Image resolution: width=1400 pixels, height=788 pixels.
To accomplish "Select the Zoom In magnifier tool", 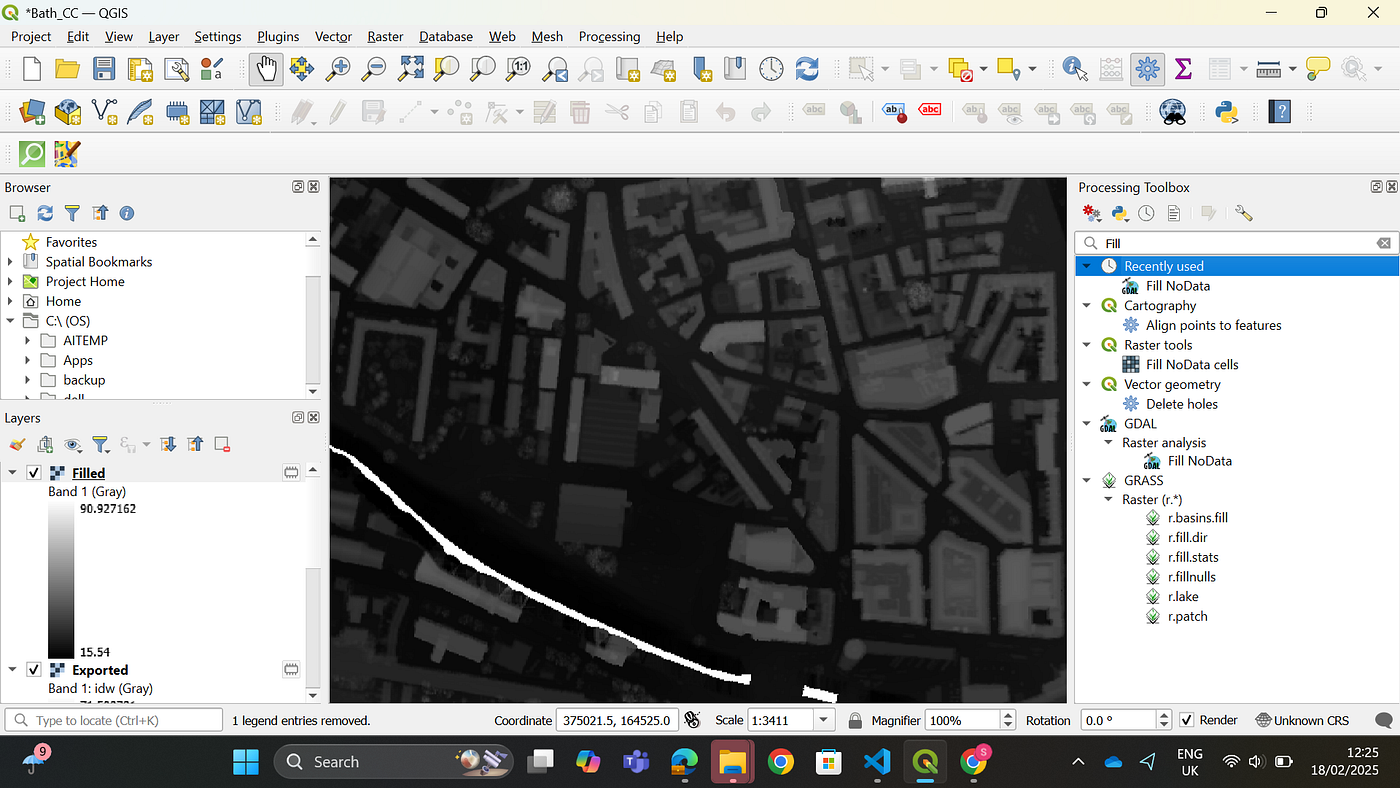I will 338,69.
